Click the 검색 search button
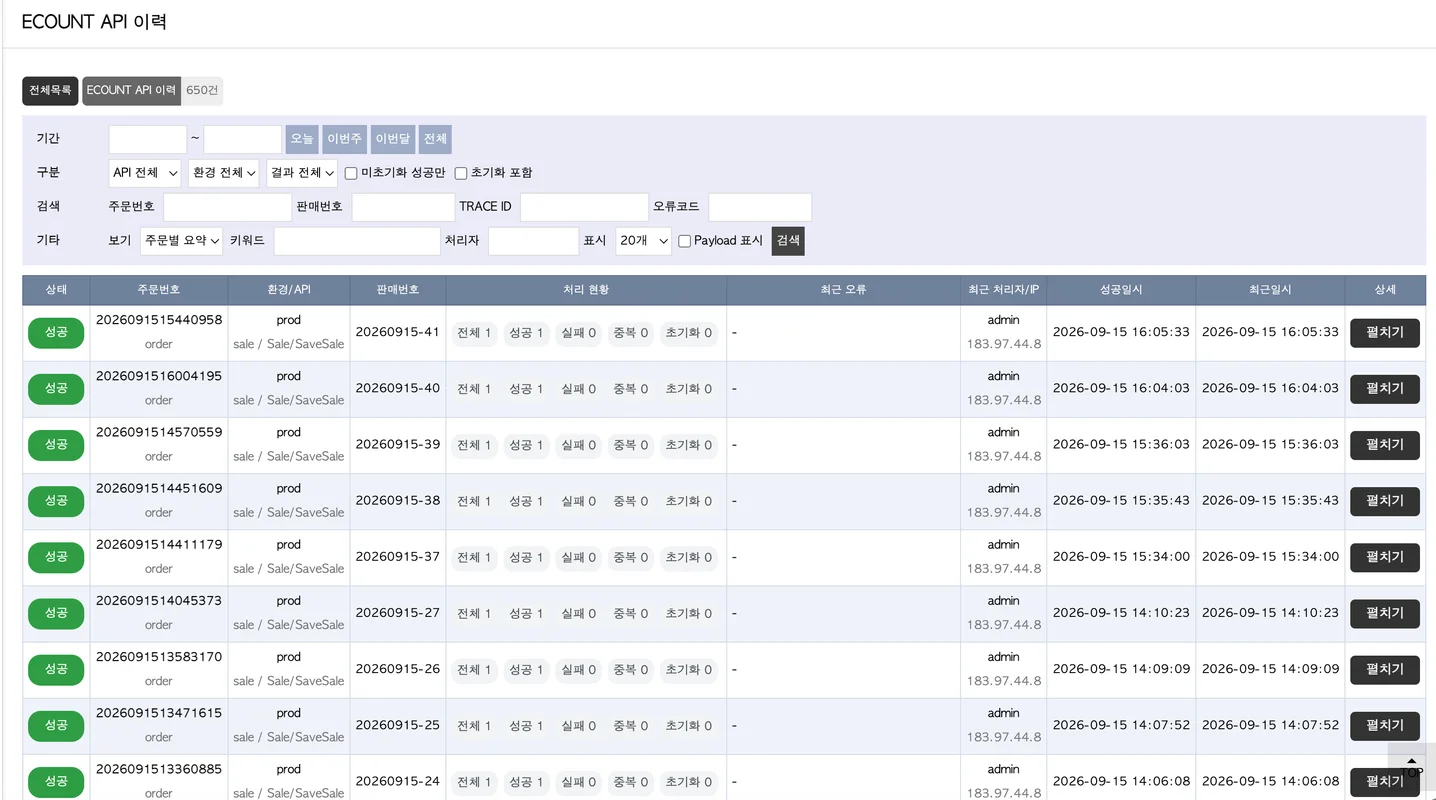1436x800 pixels. 788,241
